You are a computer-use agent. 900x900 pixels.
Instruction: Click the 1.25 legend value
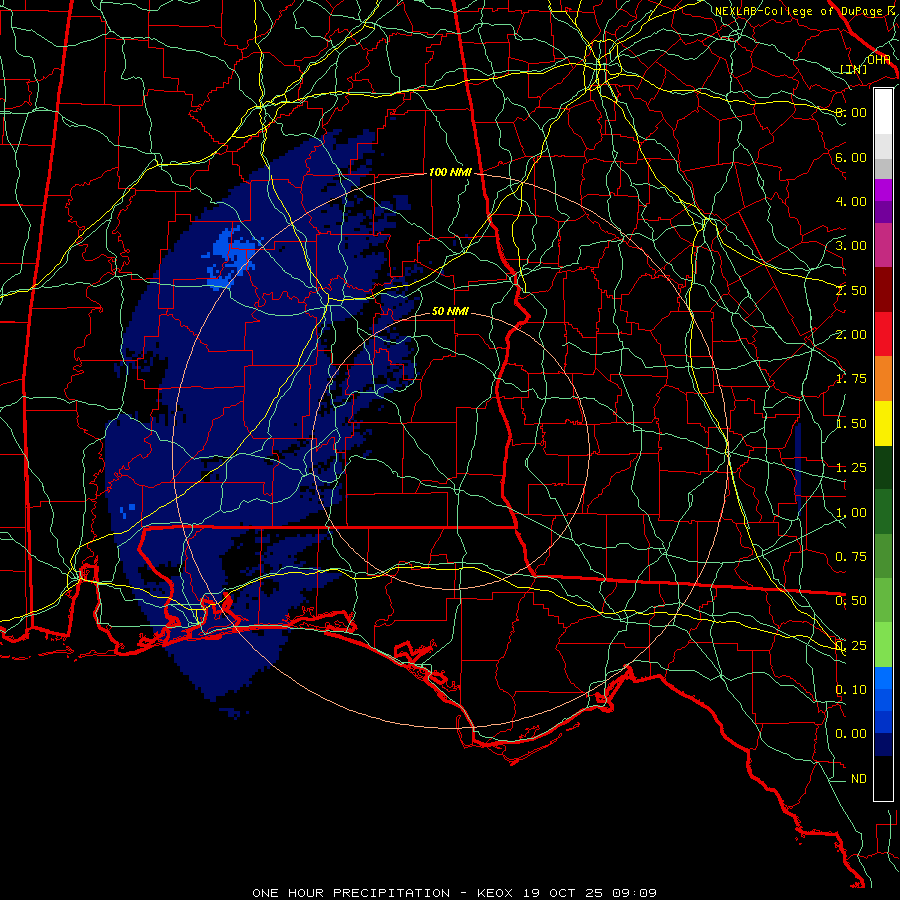851,468
